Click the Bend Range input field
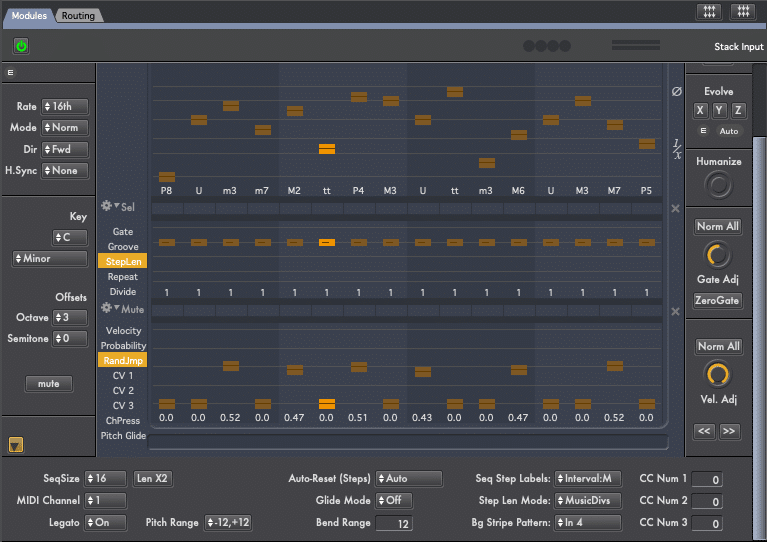This screenshot has width=767, height=542. (x=394, y=524)
